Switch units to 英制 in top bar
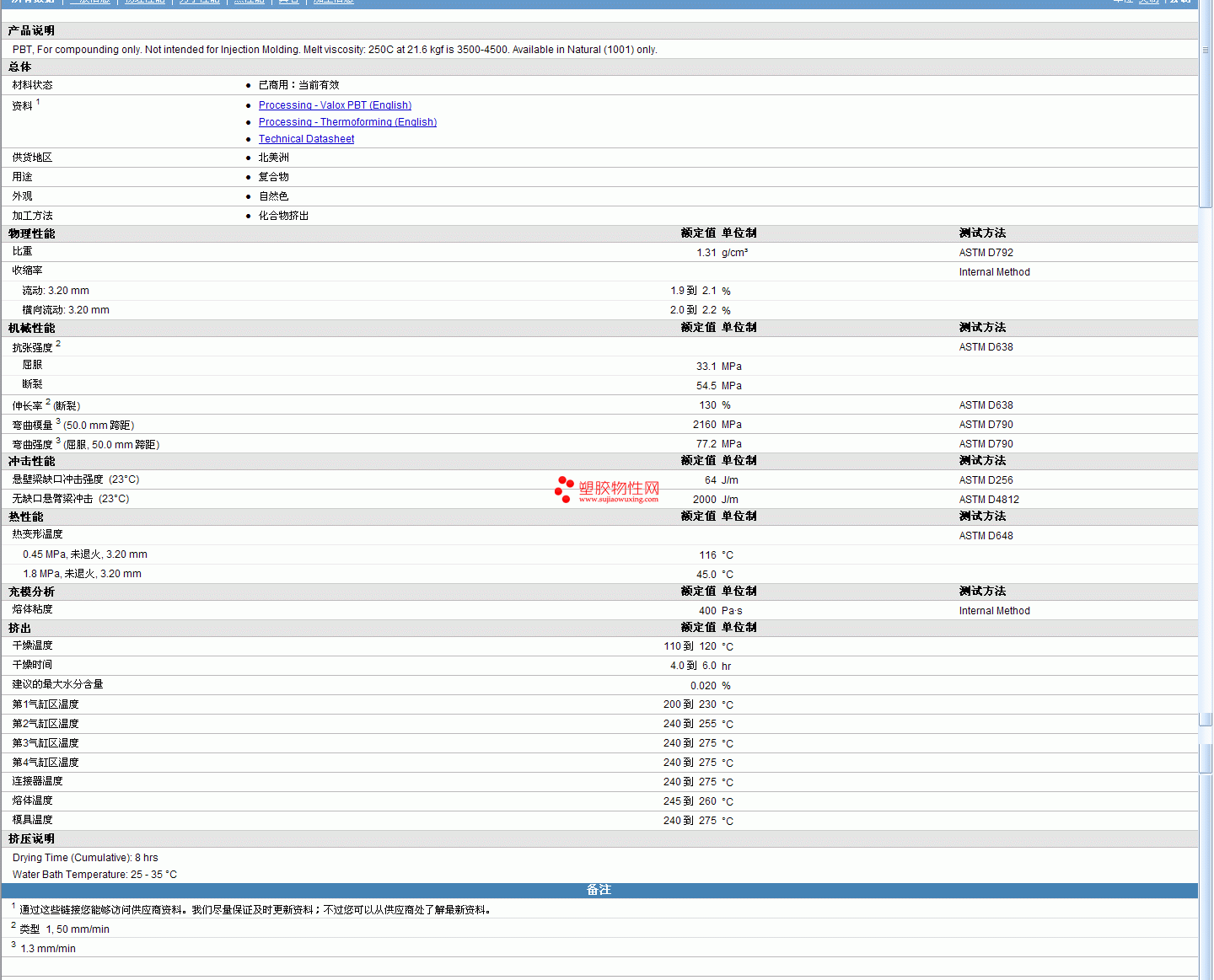This screenshot has width=1214, height=980. 1149,2
